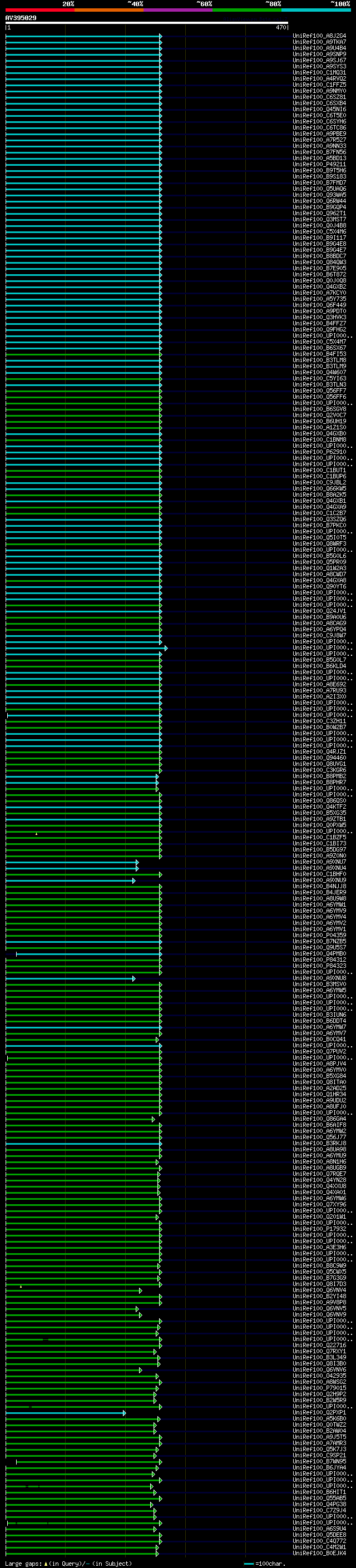The width and height of the screenshot is (356, 1568).
Task: Click the query end position 470 marker
Action: click(x=281, y=27)
